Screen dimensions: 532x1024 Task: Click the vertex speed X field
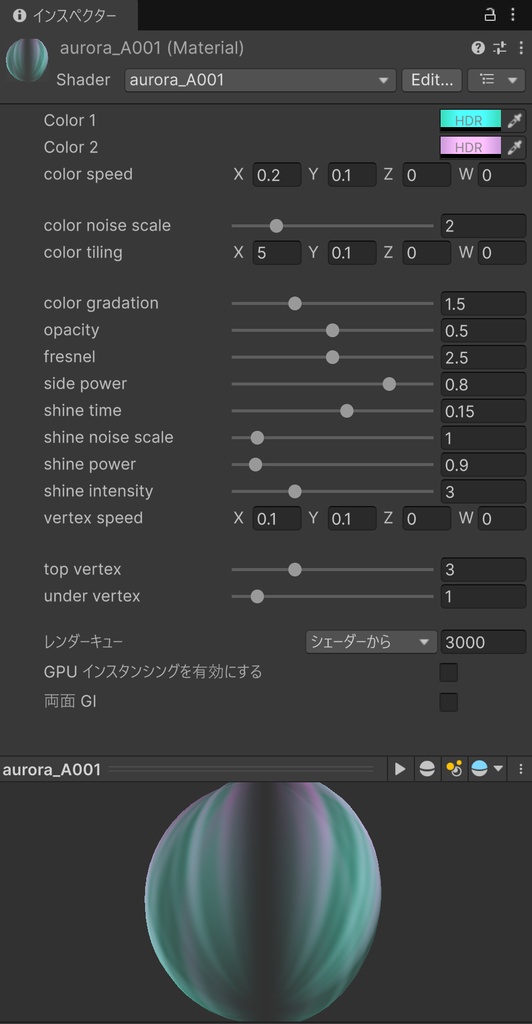point(277,519)
